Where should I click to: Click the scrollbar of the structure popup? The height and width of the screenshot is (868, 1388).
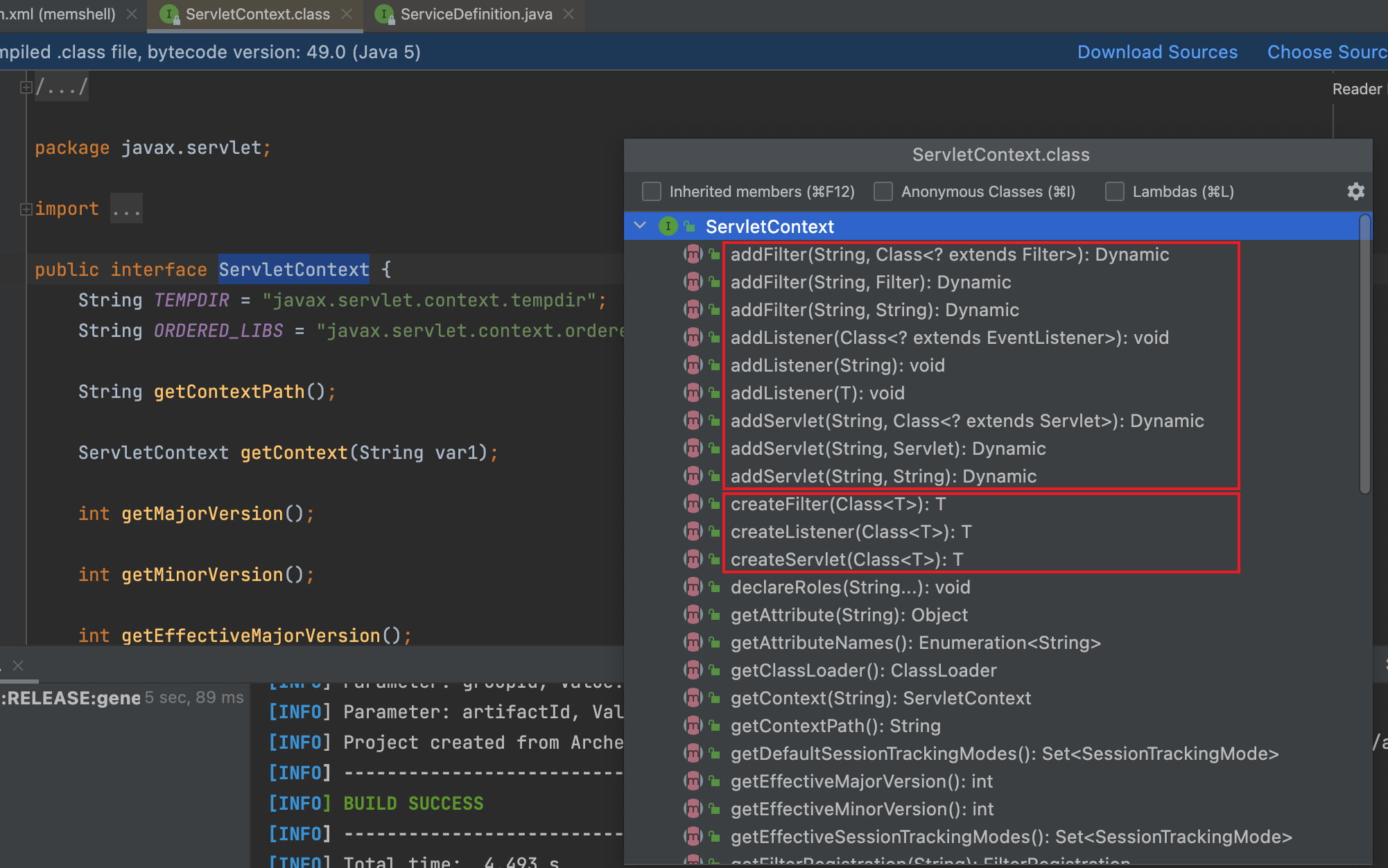1364,354
